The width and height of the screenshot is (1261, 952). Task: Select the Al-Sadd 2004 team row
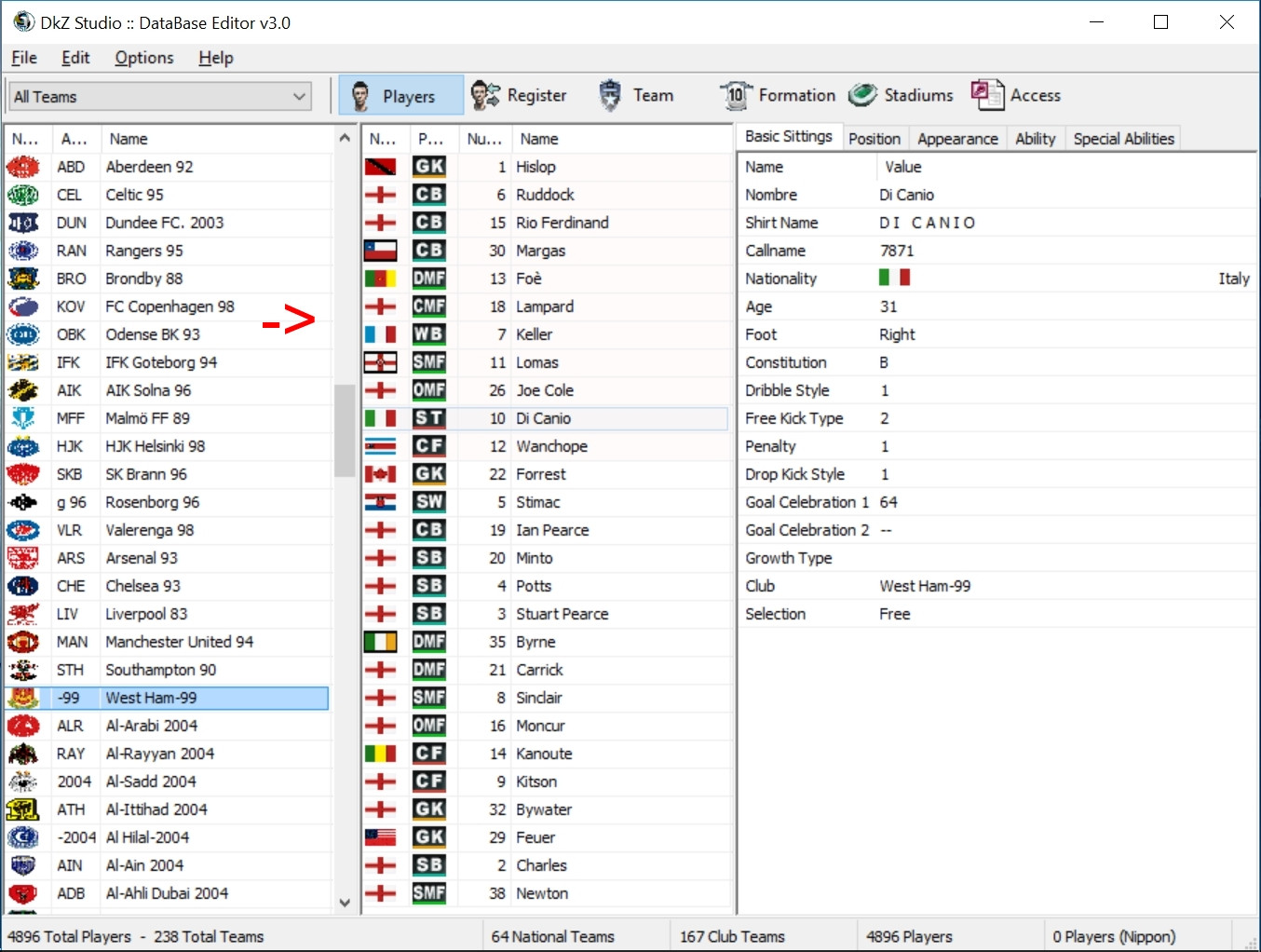[168, 782]
